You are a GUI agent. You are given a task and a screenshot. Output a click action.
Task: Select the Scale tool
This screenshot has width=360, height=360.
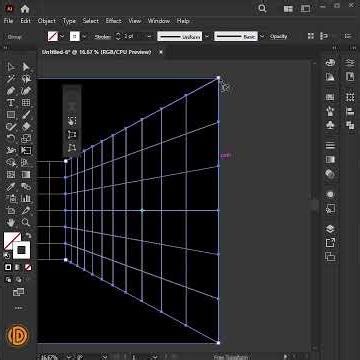(26, 138)
